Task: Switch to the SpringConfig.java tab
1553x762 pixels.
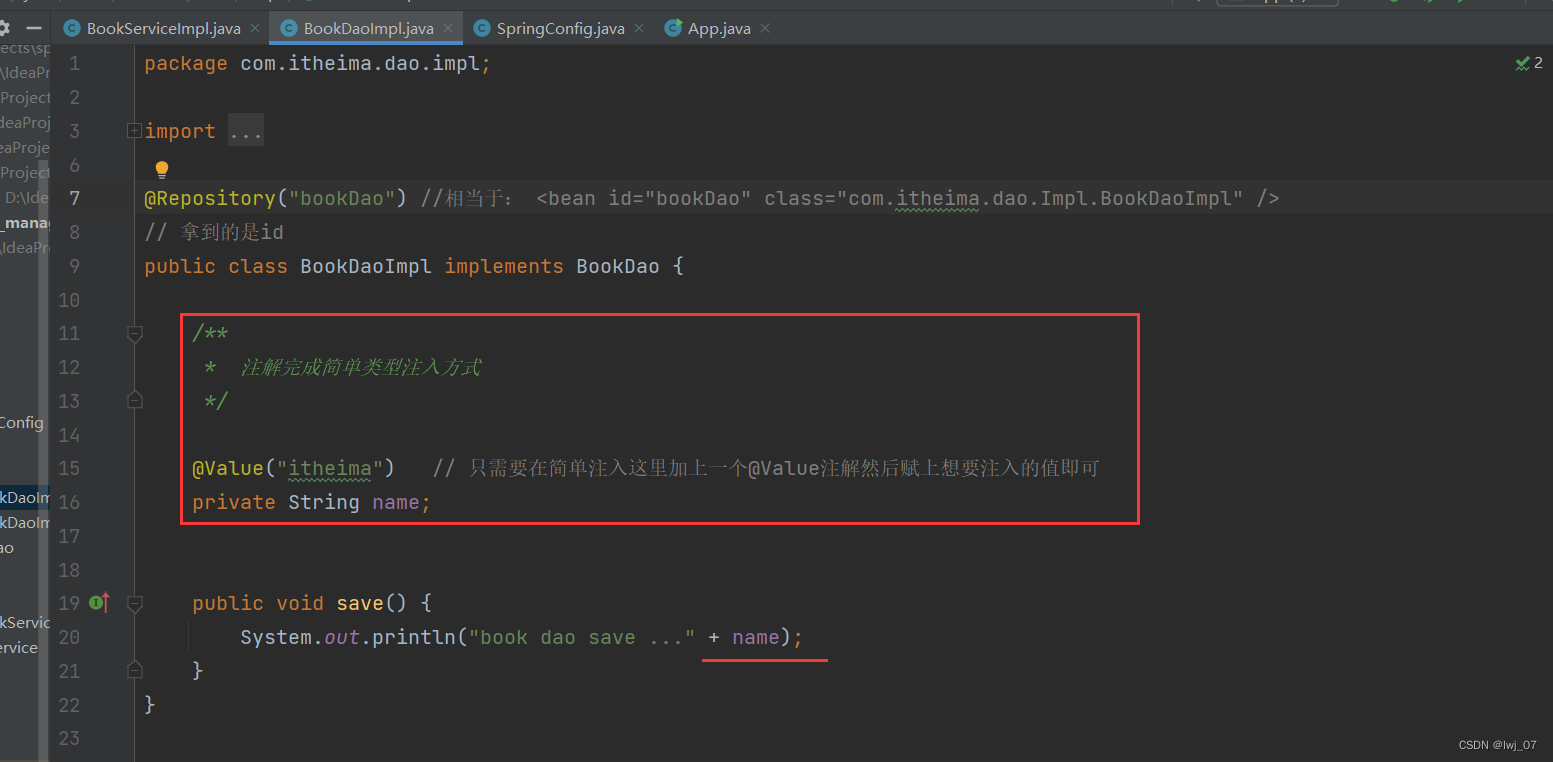Action: [x=560, y=28]
